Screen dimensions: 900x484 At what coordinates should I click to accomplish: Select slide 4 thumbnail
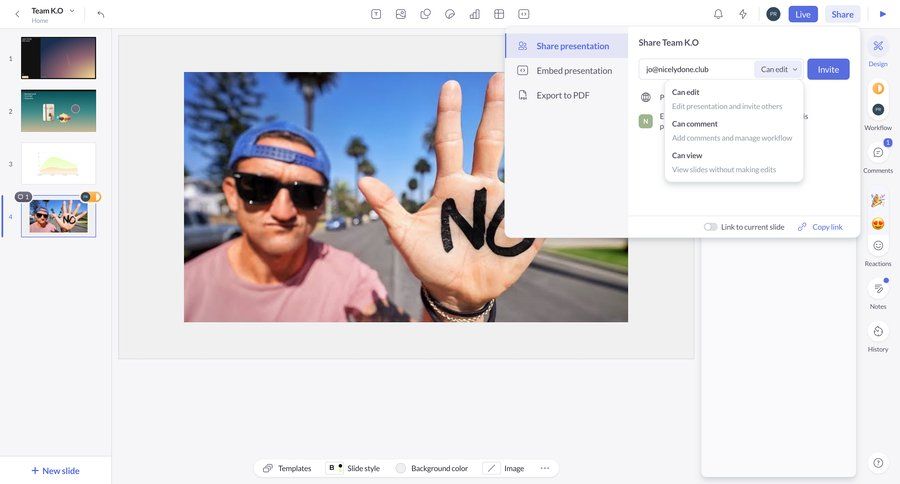pyautogui.click(x=59, y=216)
